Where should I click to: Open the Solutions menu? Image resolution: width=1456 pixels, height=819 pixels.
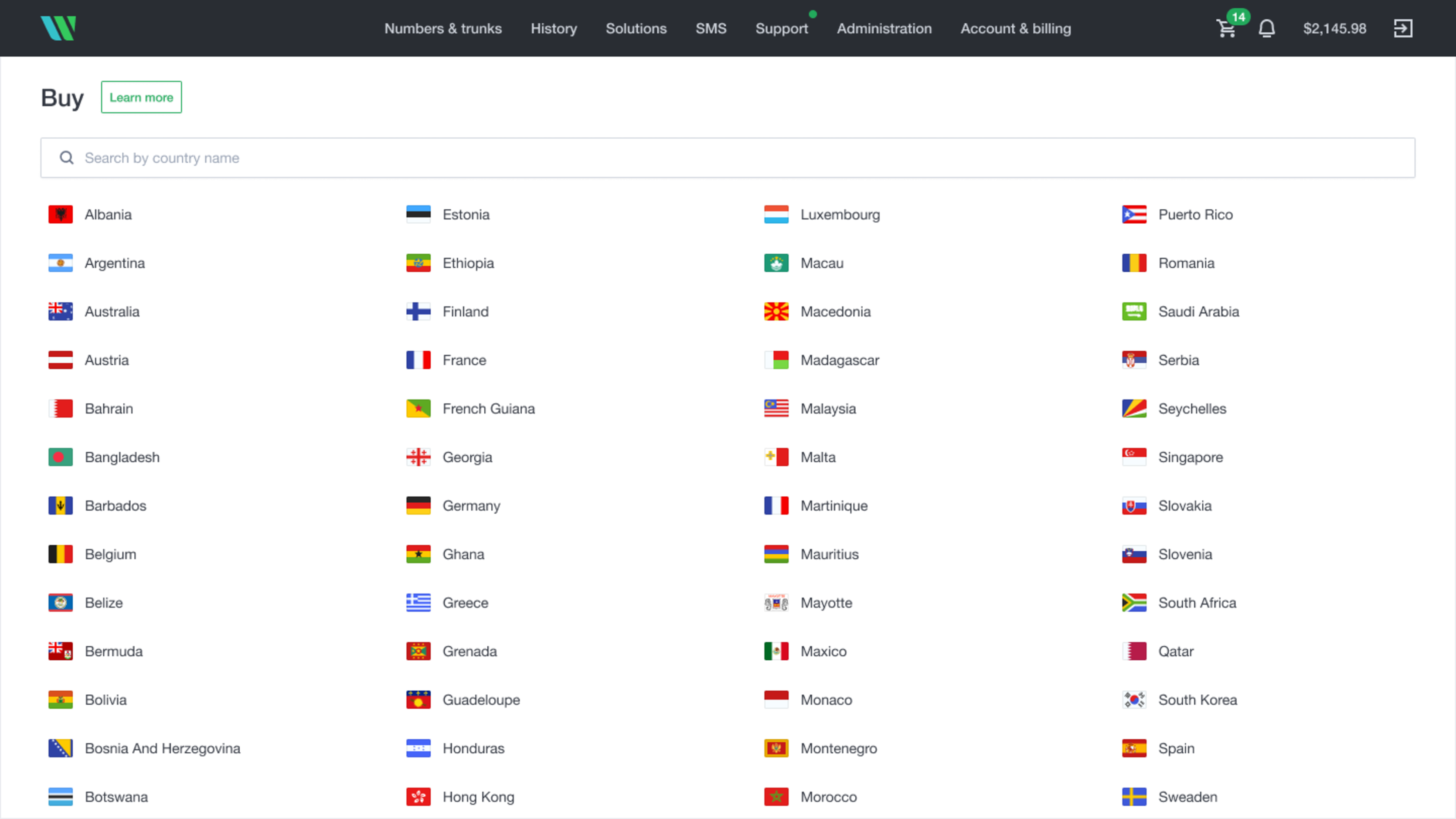[x=636, y=28]
